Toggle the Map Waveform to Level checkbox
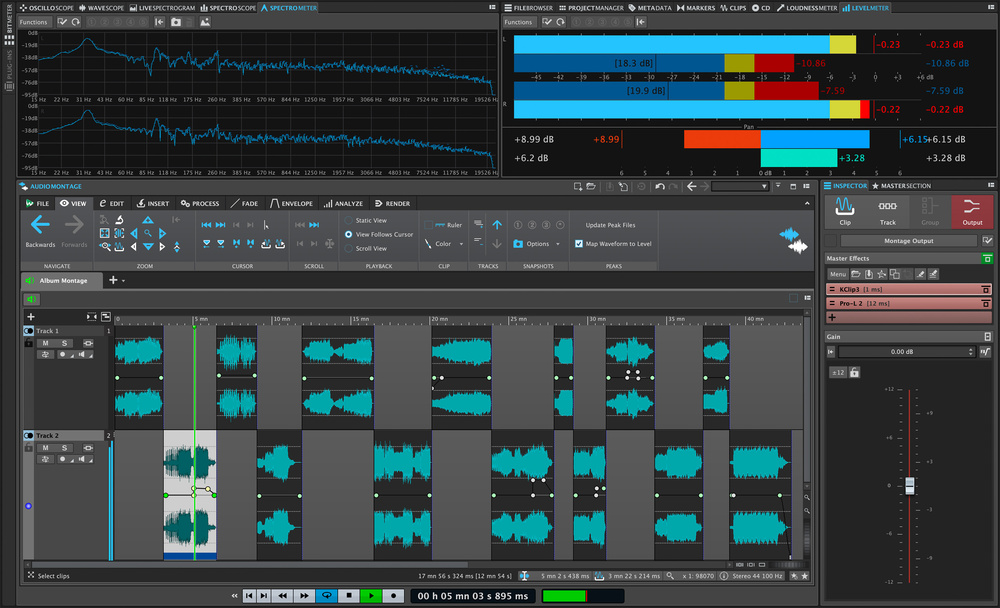The width and height of the screenshot is (1000, 608). click(579, 243)
